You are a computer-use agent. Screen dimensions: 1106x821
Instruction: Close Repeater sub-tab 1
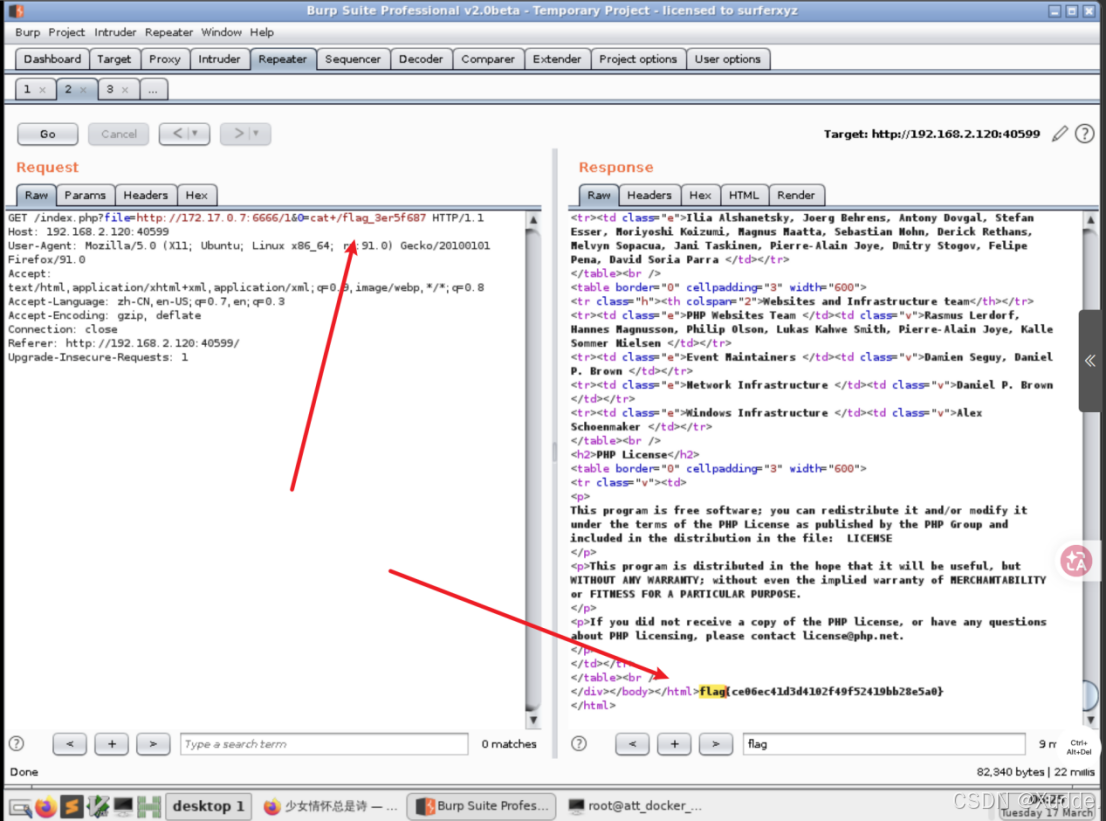click(x=42, y=90)
